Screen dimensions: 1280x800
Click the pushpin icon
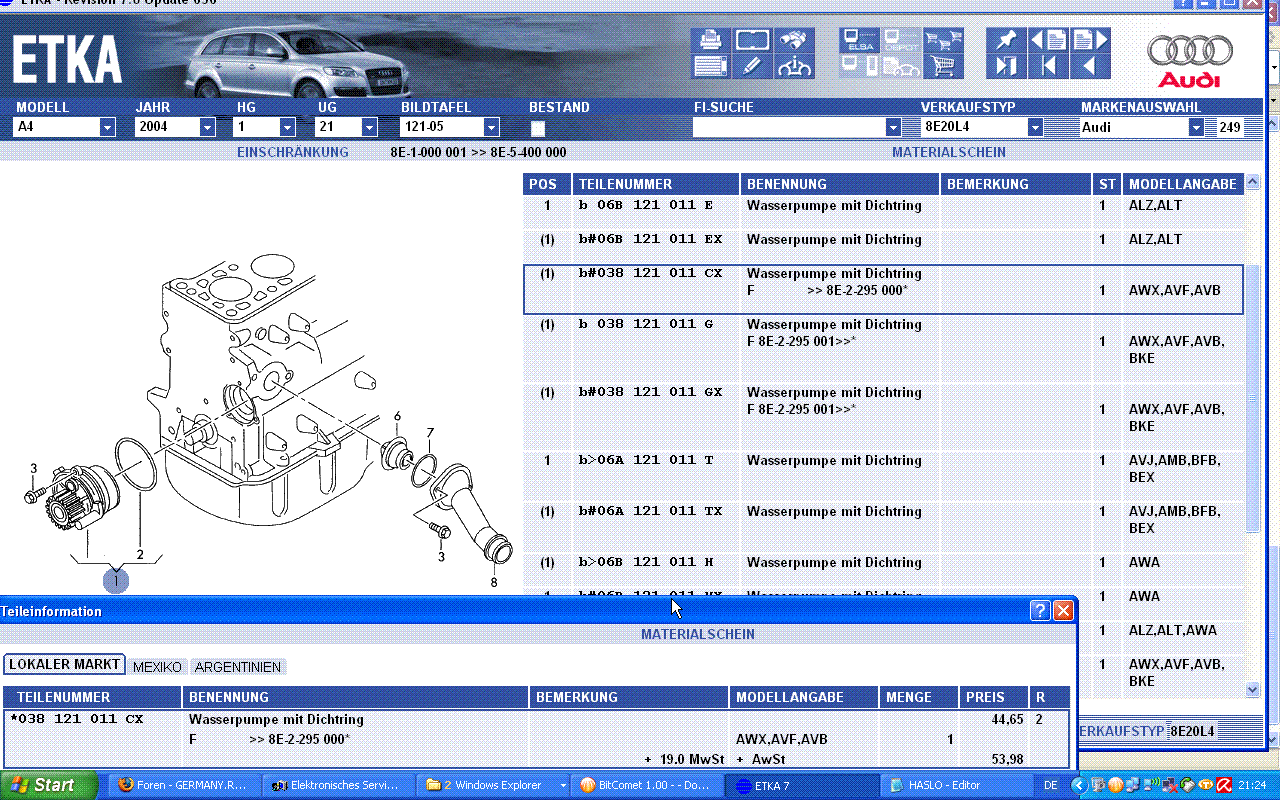pos(1006,41)
